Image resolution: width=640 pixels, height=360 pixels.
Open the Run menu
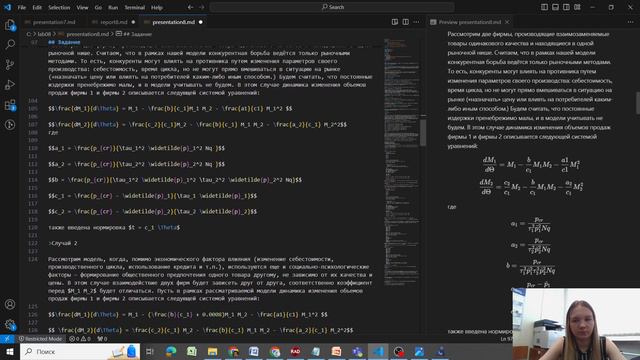113,7
